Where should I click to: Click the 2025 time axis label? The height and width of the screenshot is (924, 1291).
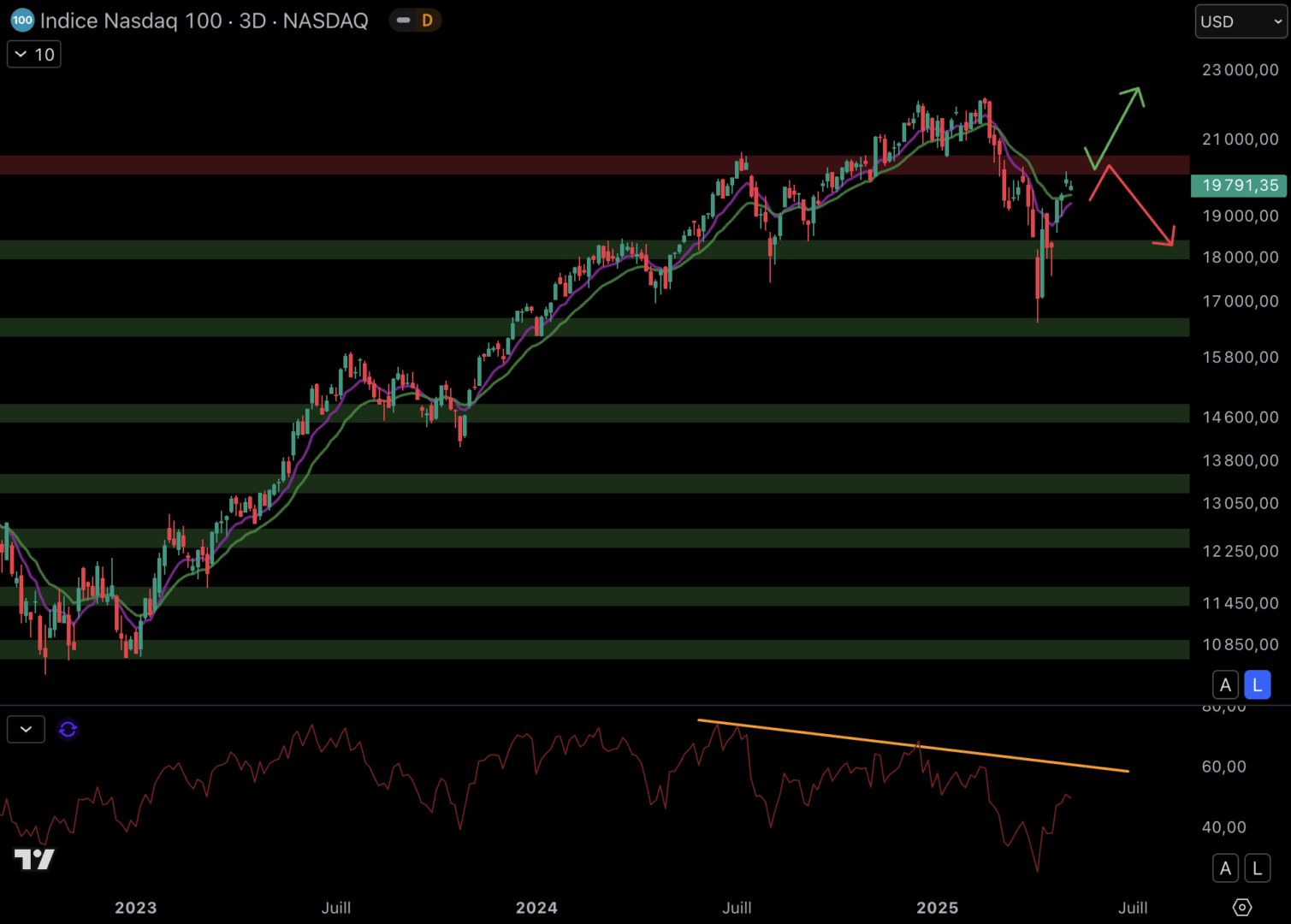tap(937, 908)
